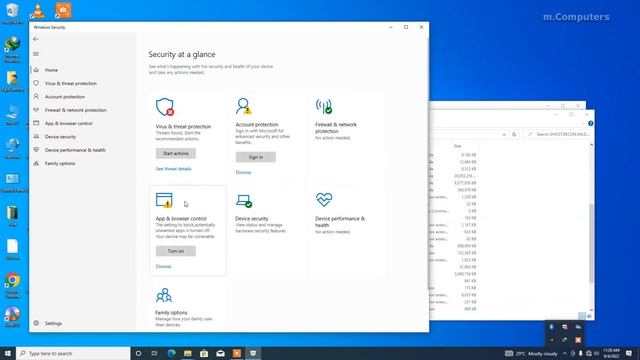Click the Sign in button
Screen dimensions: 640x360
coord(256,157)
